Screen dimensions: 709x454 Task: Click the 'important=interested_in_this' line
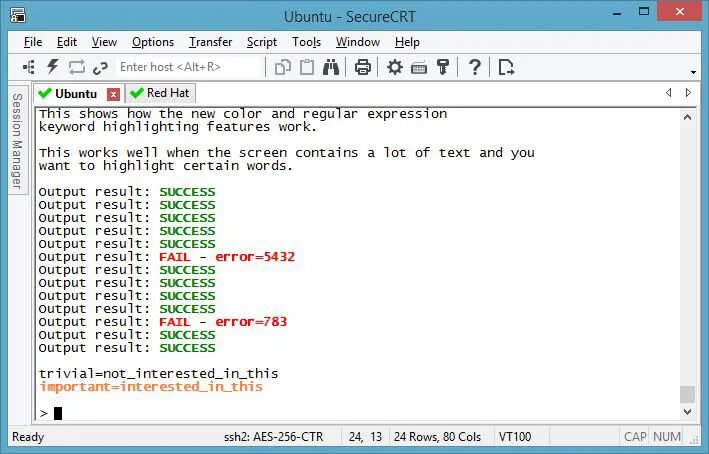click(151, 387)
